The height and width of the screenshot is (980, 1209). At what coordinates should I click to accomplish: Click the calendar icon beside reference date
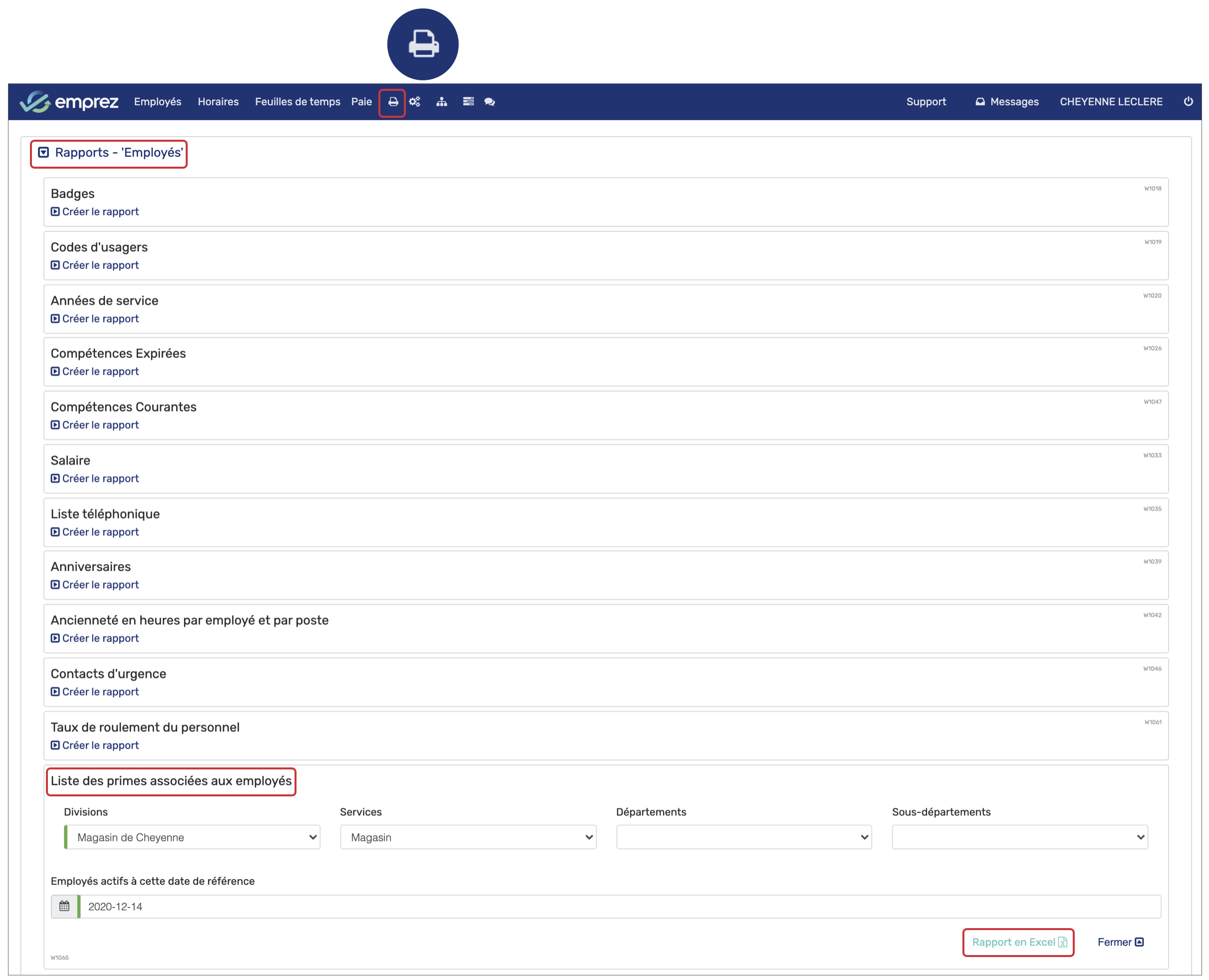point(64,907)
